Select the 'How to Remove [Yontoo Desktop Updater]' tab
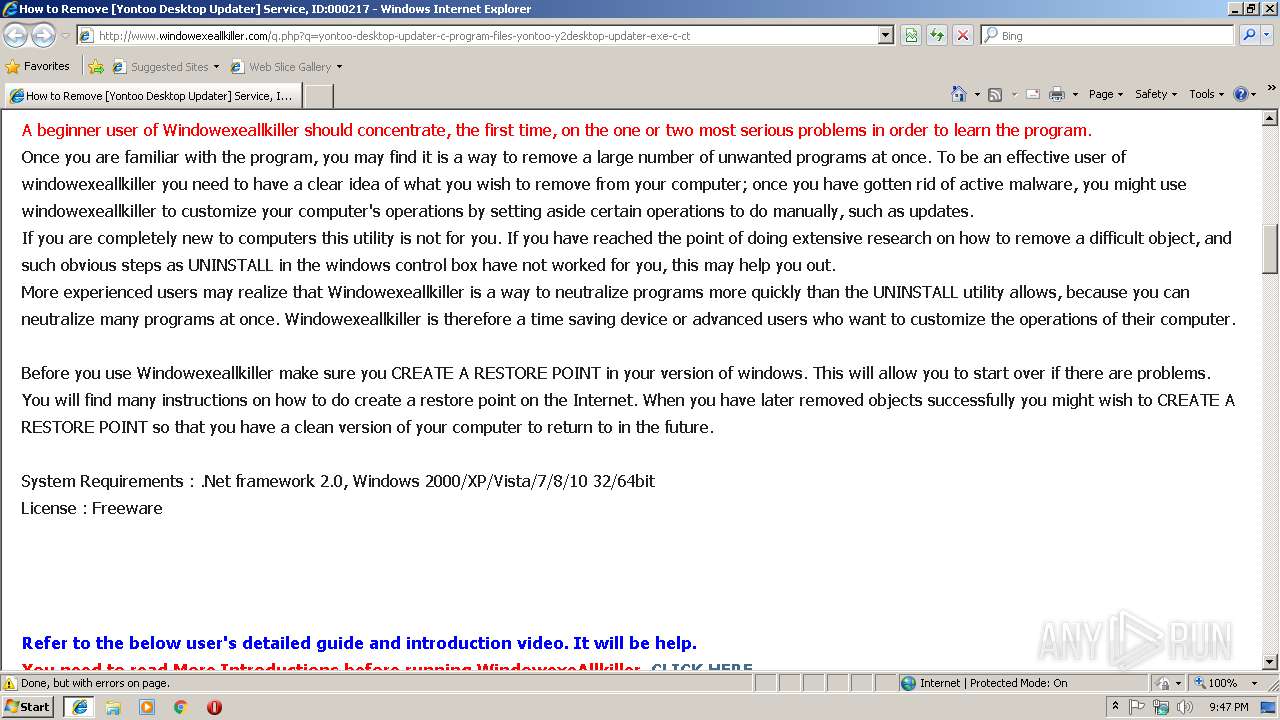 click(x=152, y=96)
